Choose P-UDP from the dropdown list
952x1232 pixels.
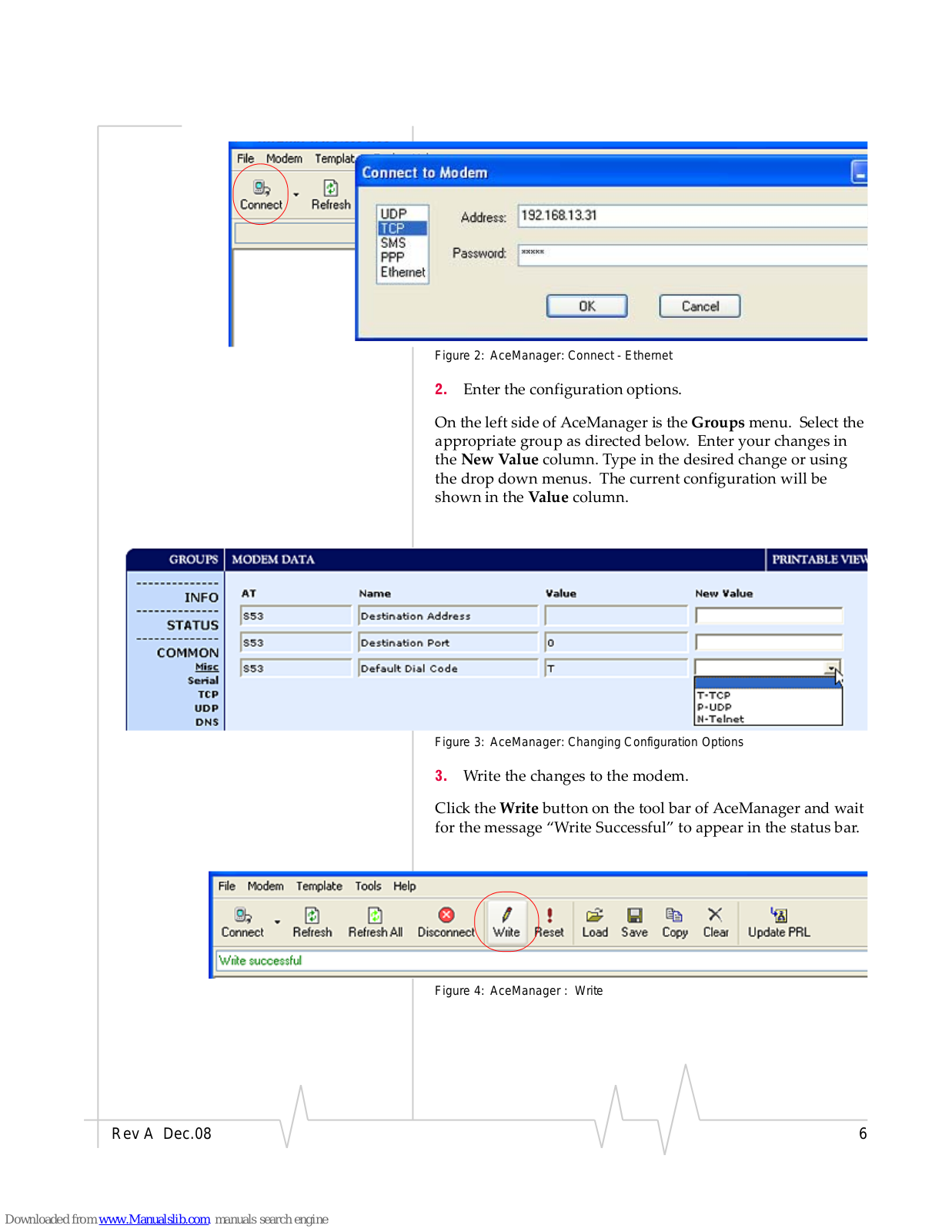click(768, 707)
